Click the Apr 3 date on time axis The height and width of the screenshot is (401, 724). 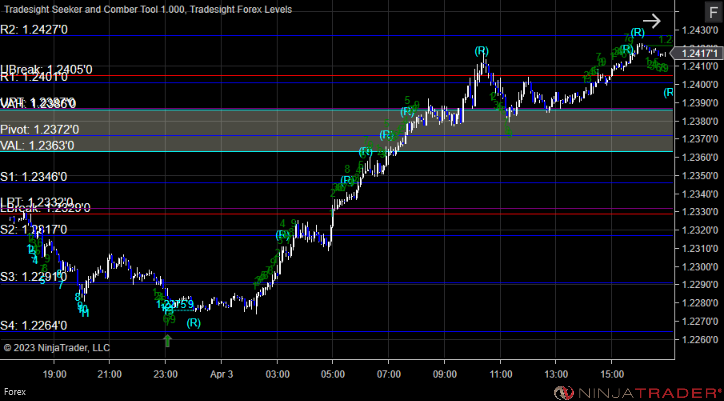click(222, 374)
